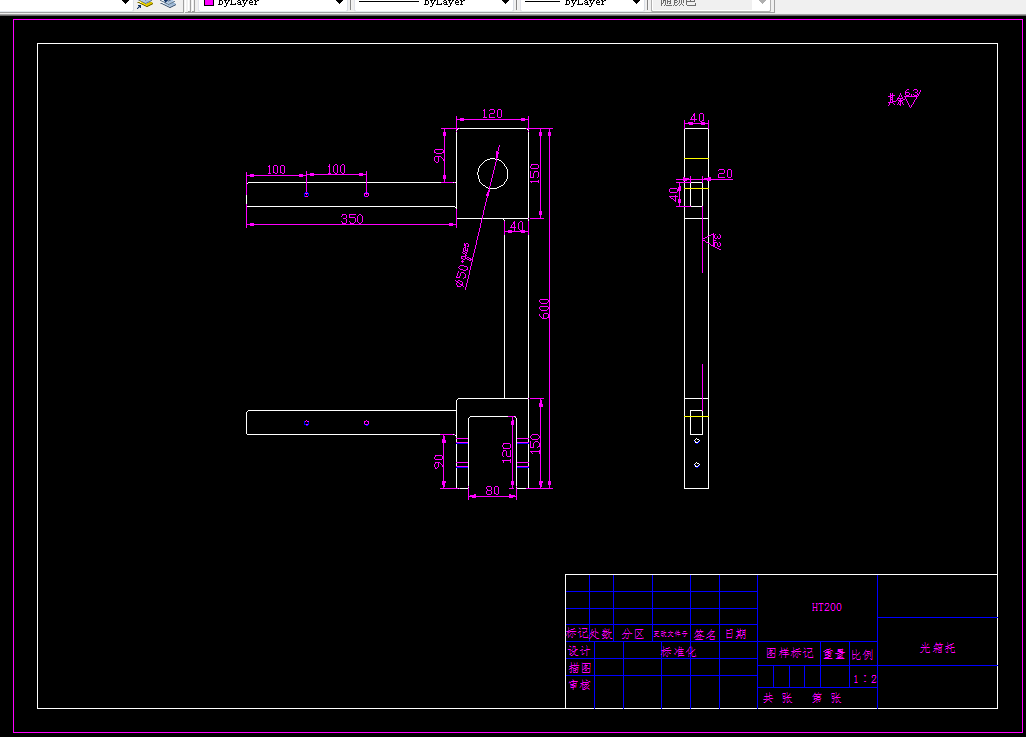Select the left 100 dimension on upper arm
1026x737 pixels.
tap(276, 170)
